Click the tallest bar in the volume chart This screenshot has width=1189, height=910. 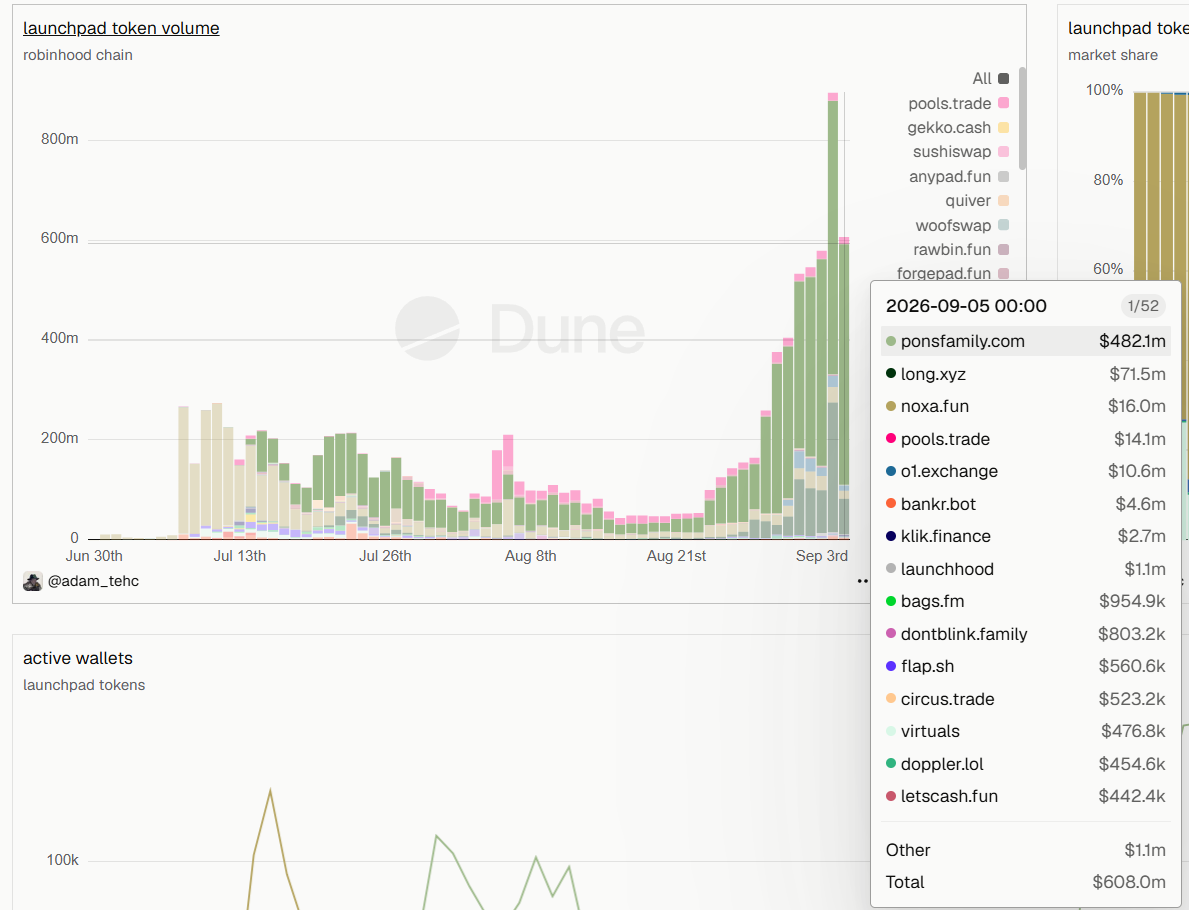(x=833, y=315)
